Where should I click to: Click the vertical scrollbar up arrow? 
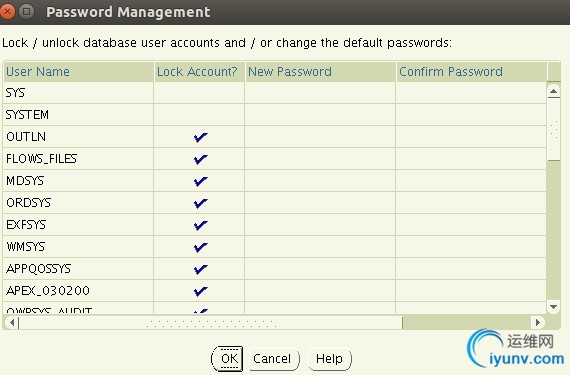553,91
